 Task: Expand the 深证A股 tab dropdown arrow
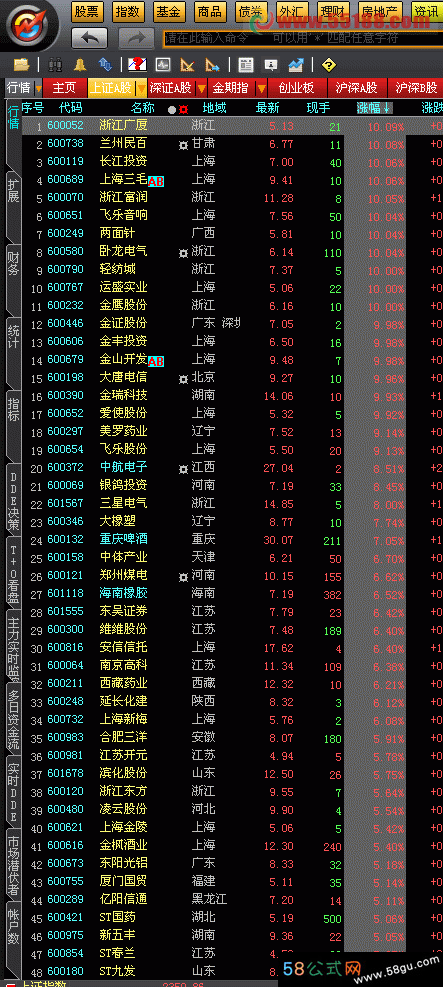(x=202, y=87)
